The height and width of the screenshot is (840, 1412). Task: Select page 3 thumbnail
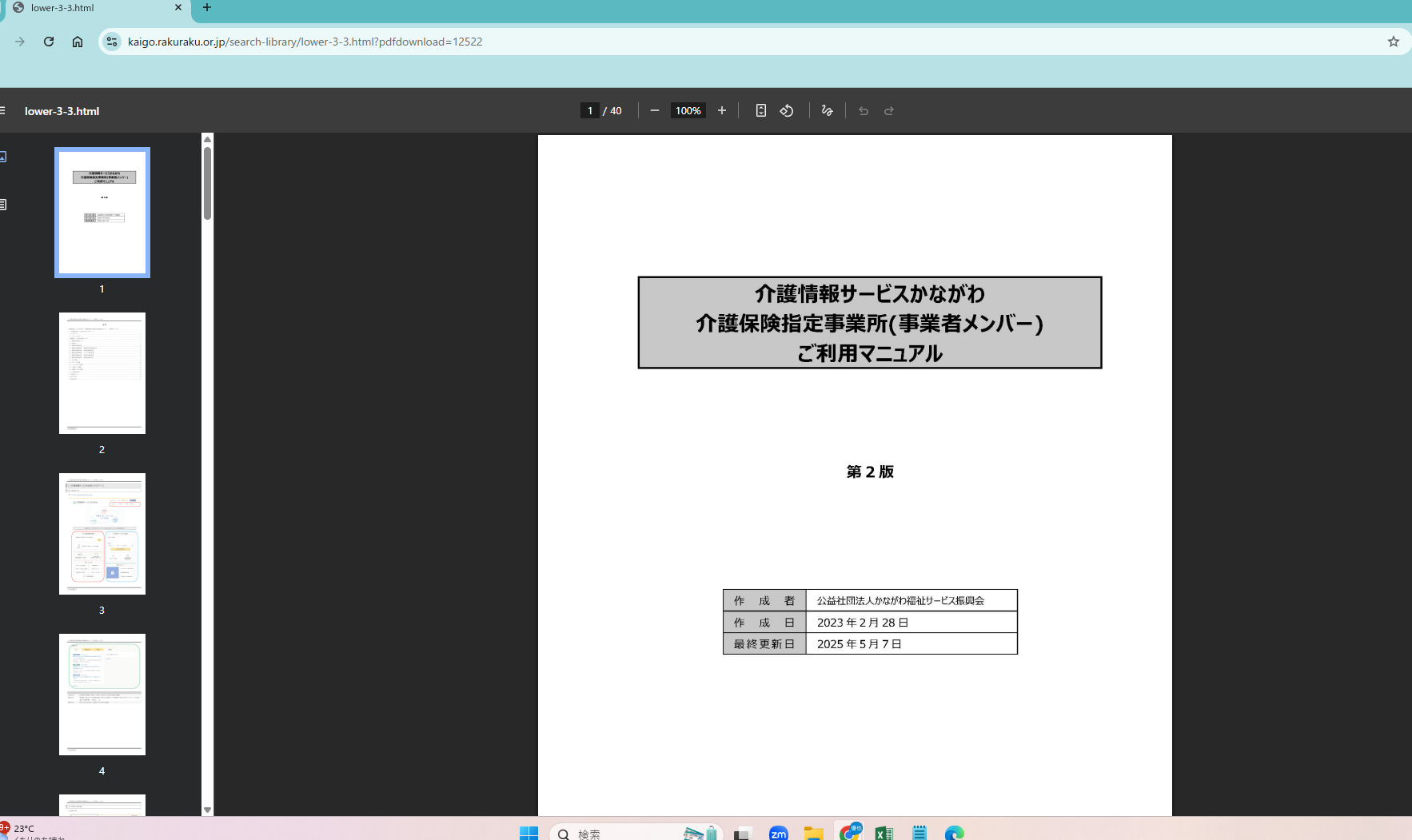[x=102, y=534]
